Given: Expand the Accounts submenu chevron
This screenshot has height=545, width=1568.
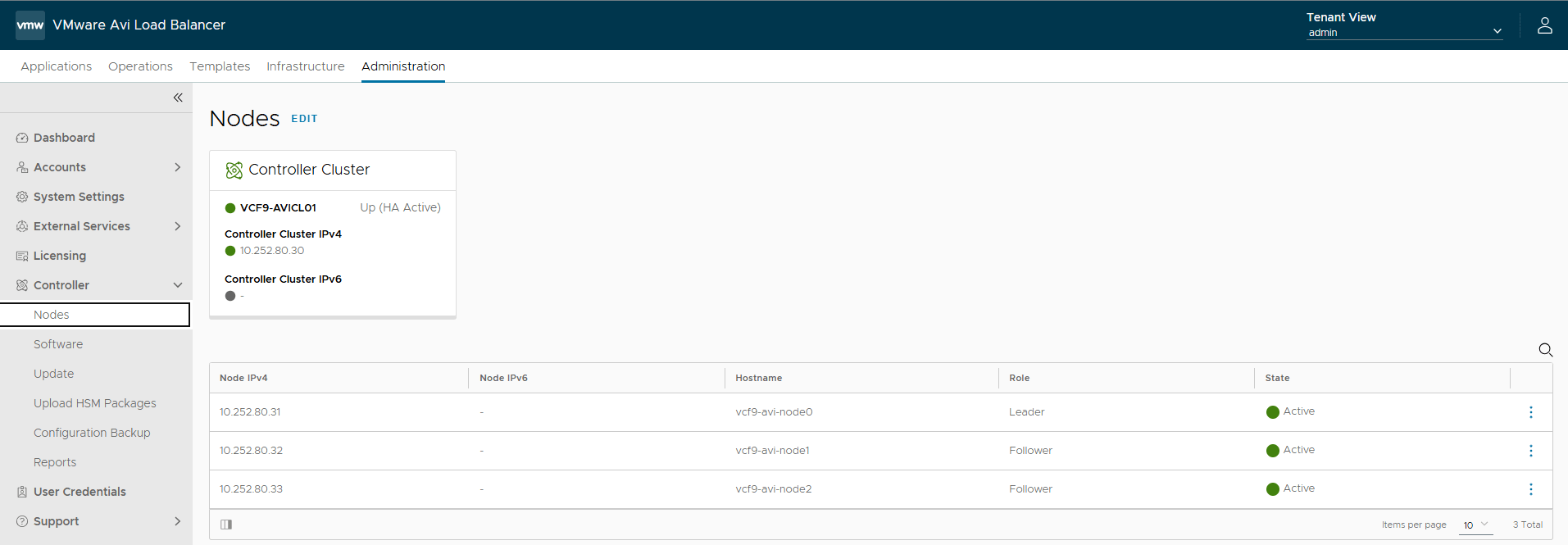Looking at the screenshot, I should point(177,167).
